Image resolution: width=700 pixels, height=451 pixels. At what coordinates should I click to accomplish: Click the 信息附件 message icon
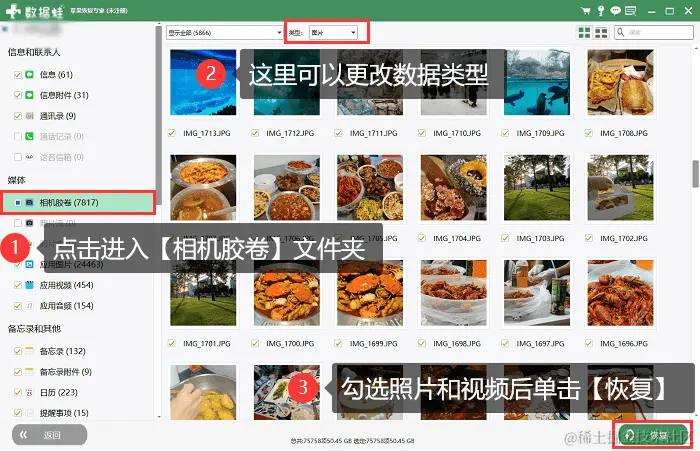click(x=29, y=95)
